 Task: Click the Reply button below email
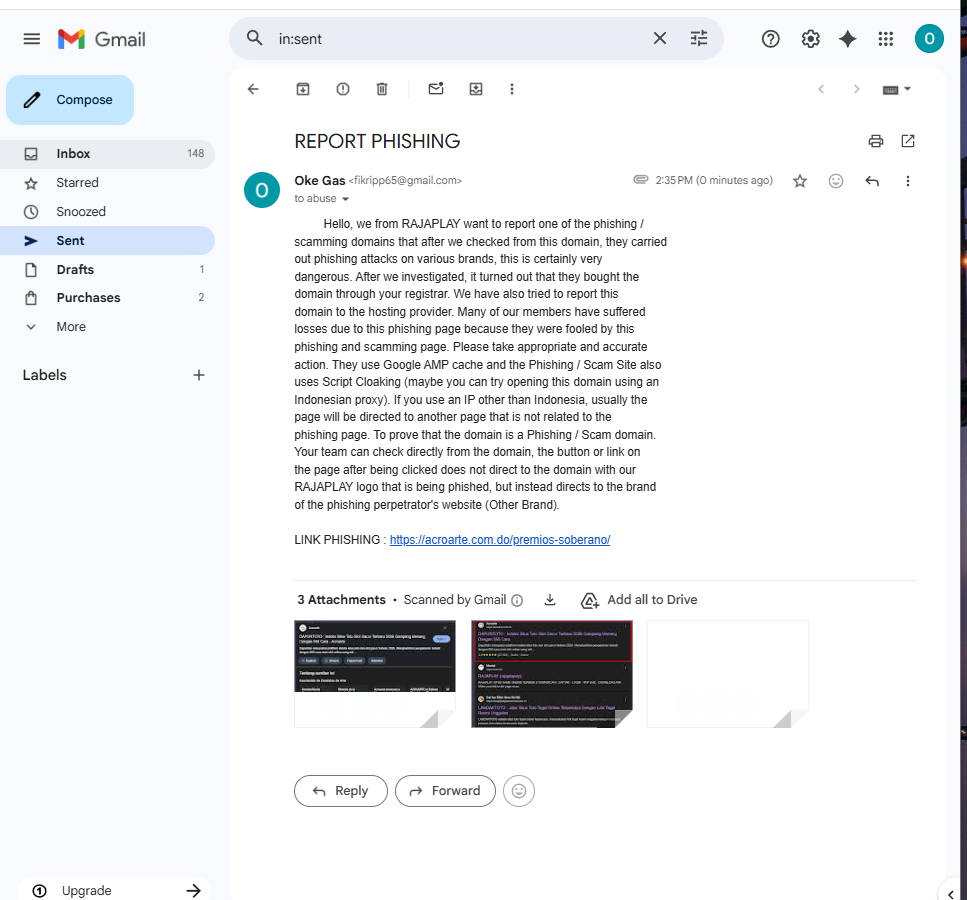[340, 791]
